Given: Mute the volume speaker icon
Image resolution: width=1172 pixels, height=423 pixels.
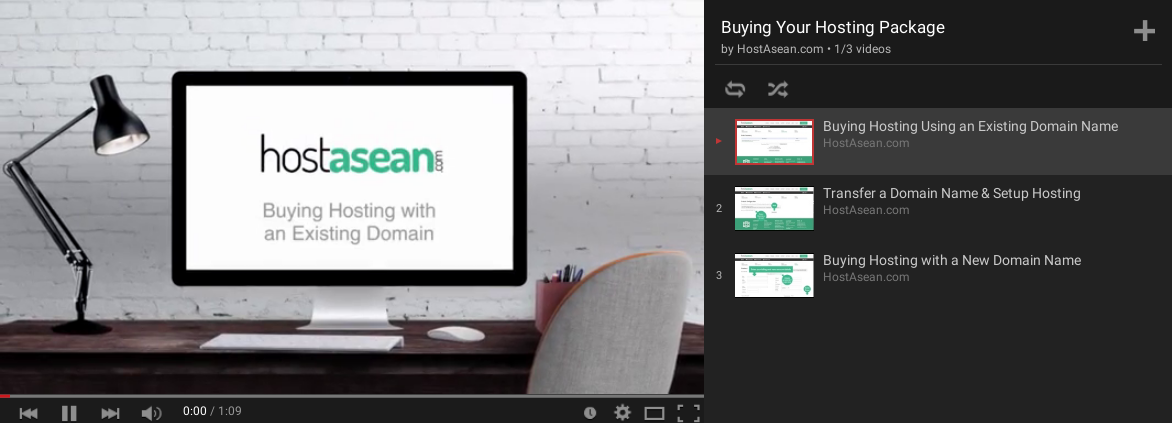Looking at the screenshot, I should (x=152, y=413).
